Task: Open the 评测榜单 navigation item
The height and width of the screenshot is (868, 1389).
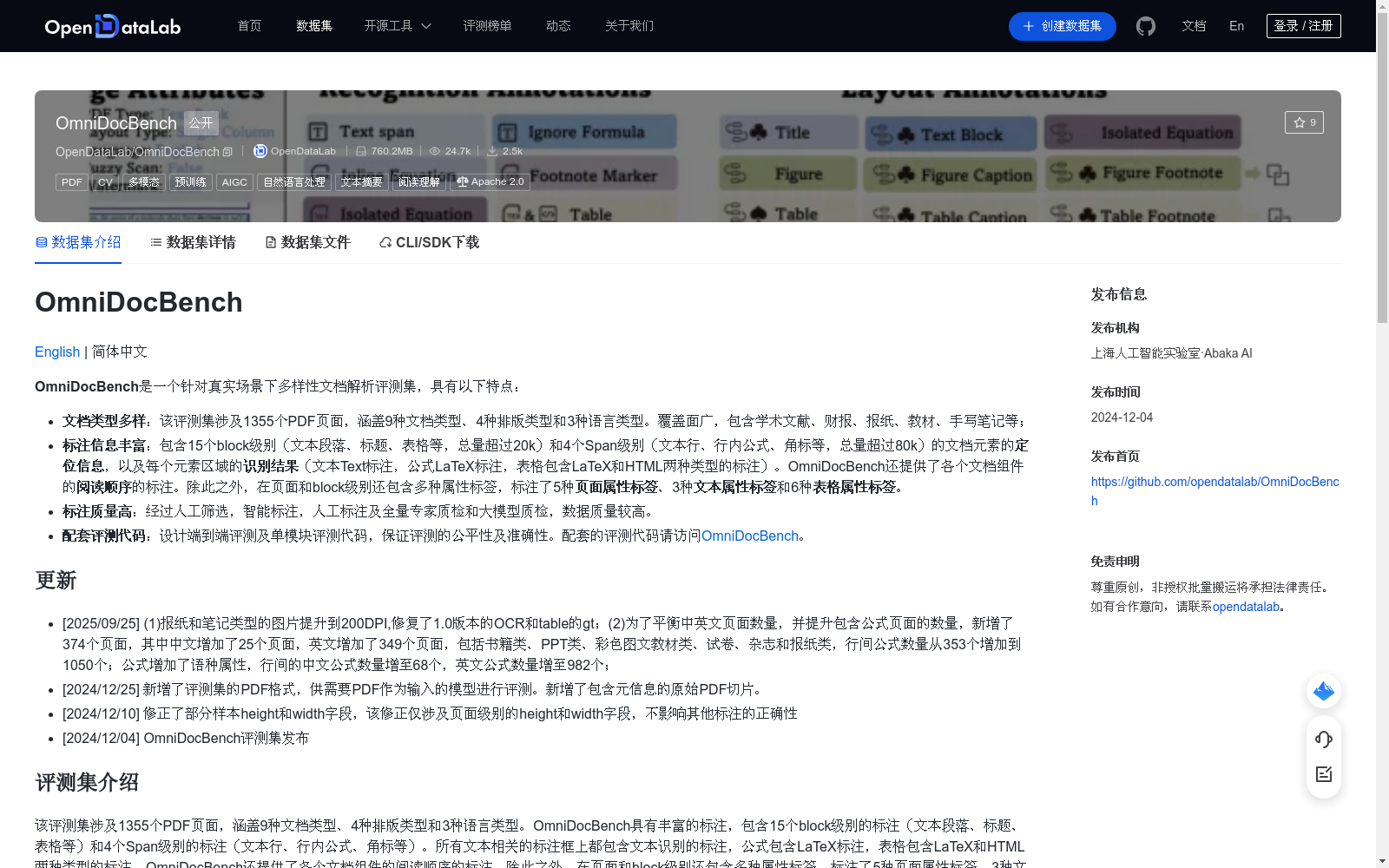Action: 487,26
